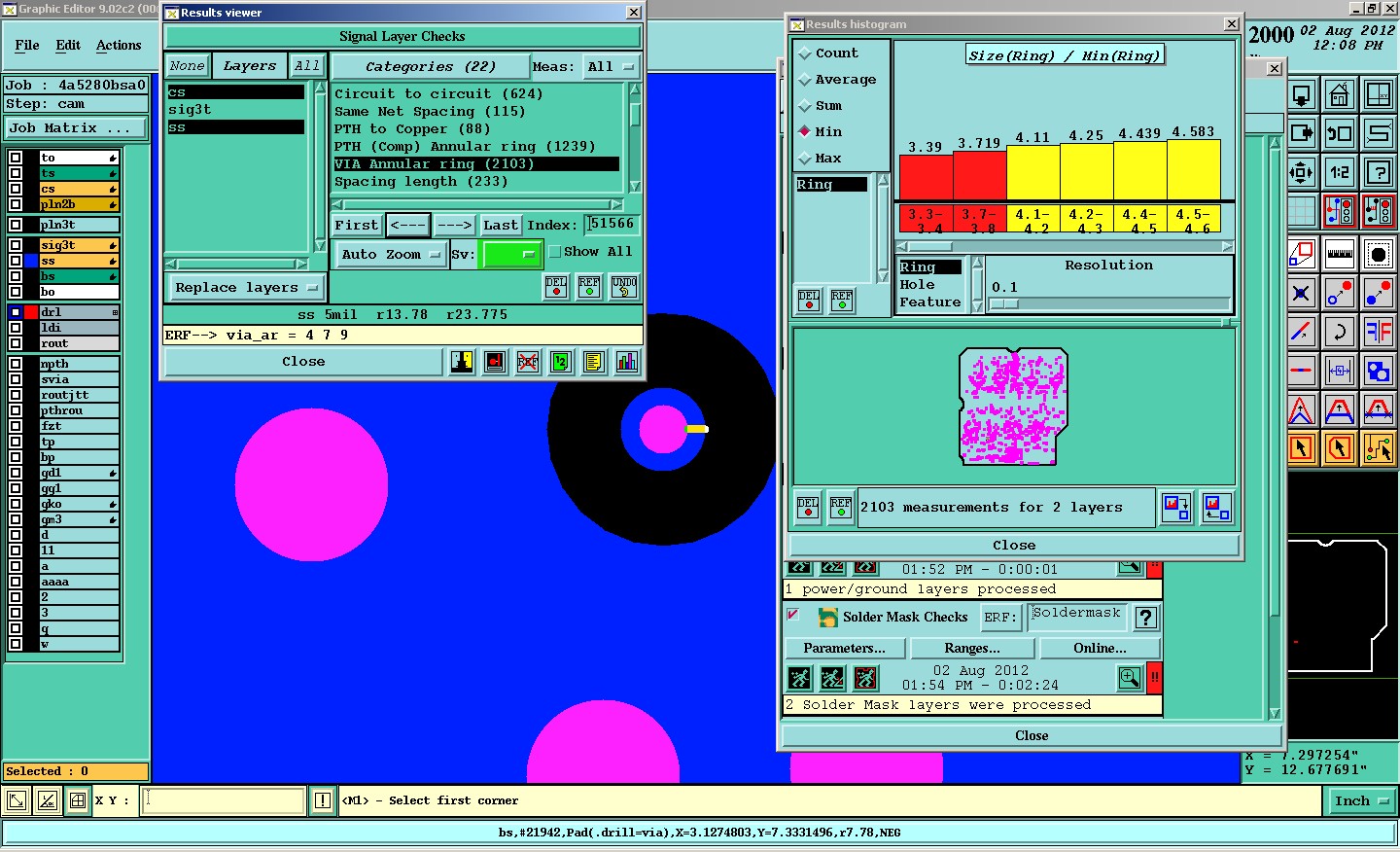Open the Edit menu
This screenshot has width=1400, height=852.
[68, 46]
